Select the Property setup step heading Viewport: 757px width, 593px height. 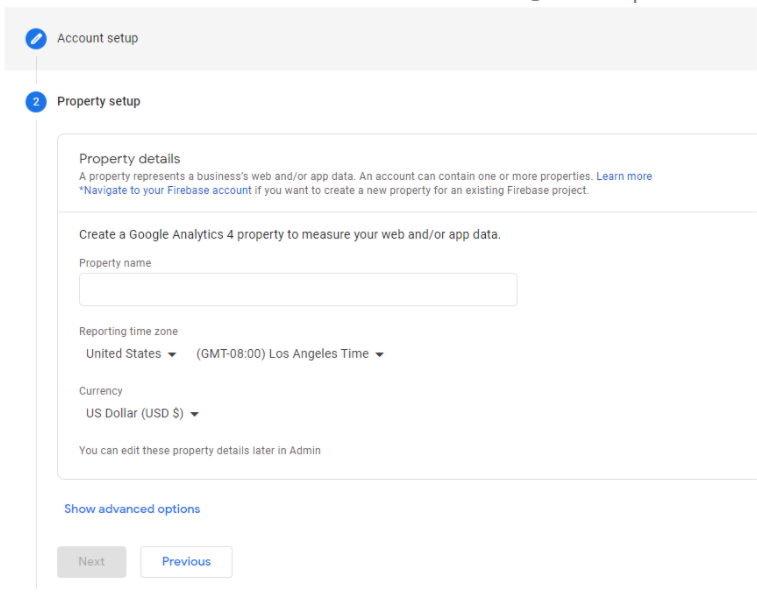(x=98, y=101)
